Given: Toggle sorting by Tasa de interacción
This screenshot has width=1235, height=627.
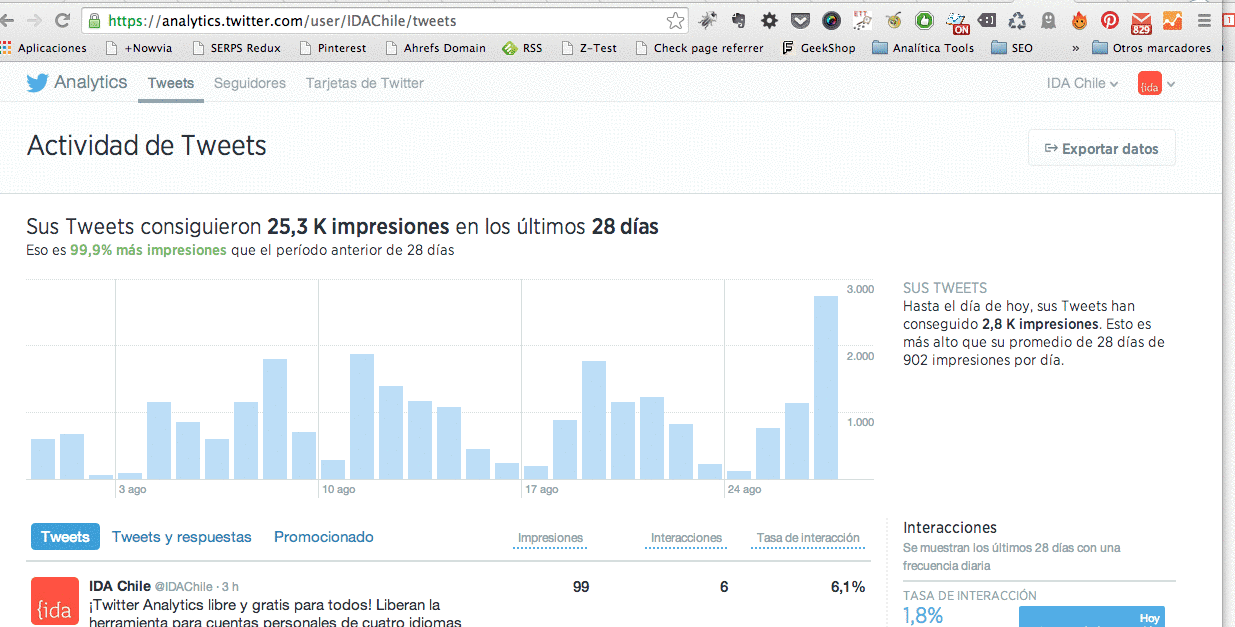Looking at the screenshot, I should pyautogui.click(x=807, y=537).
